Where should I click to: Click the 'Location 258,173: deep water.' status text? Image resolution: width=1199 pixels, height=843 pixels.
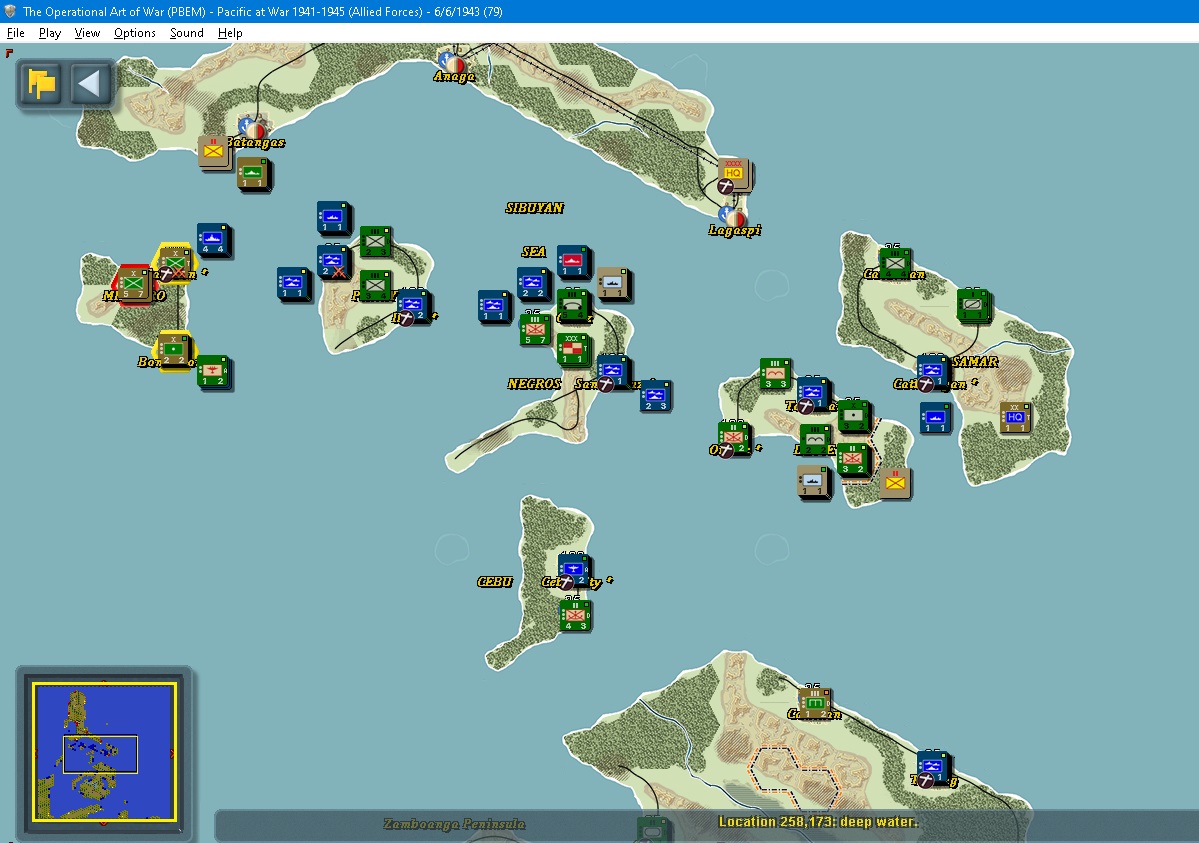coord(817,822)
